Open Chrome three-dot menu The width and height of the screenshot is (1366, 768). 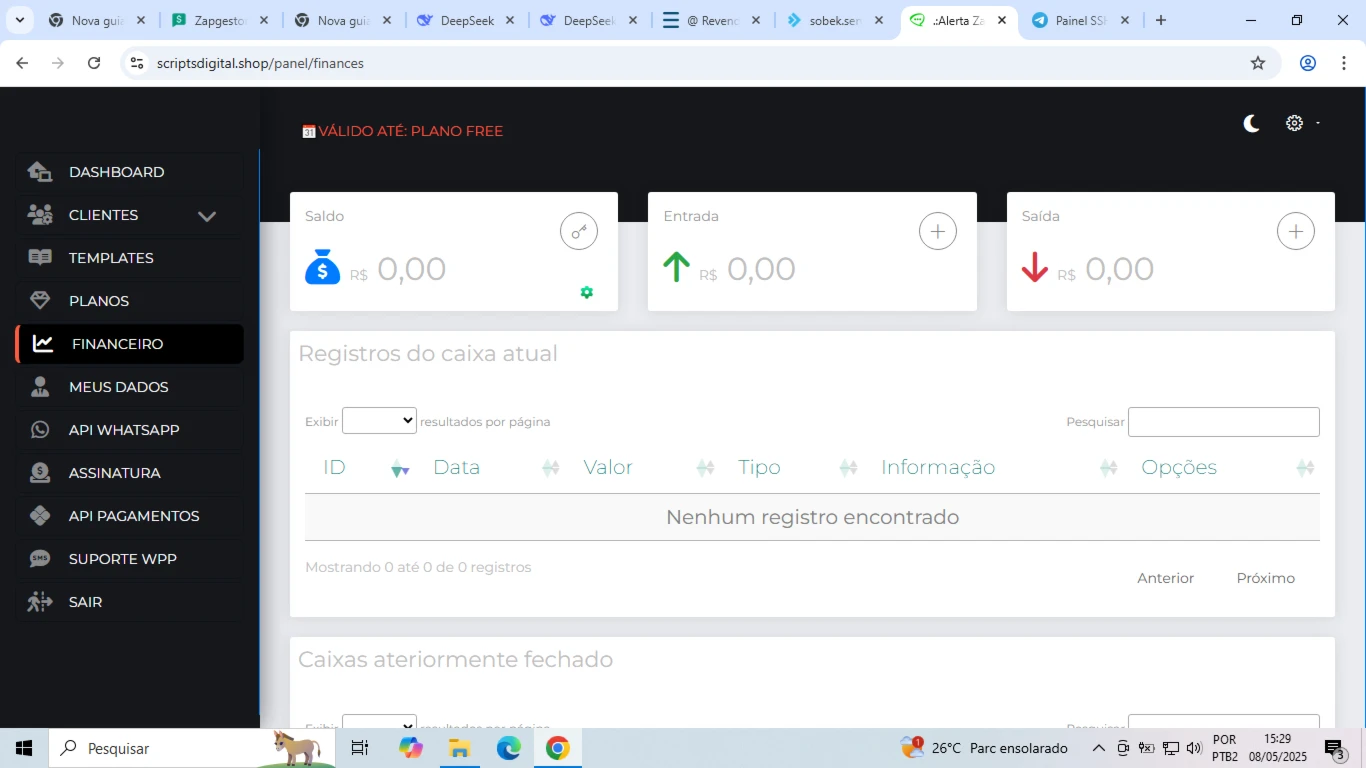[1342, 63]
